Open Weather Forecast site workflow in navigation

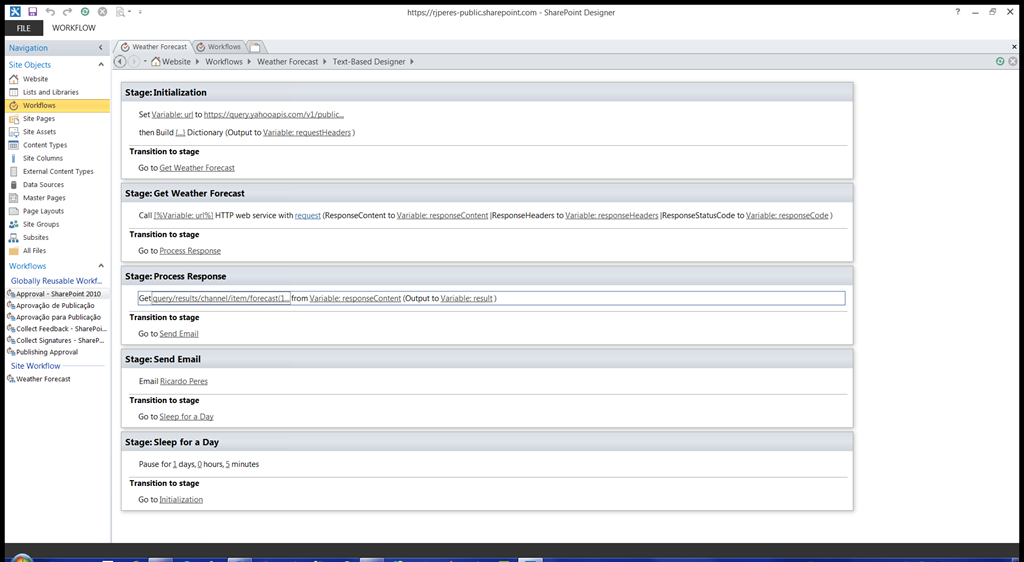coord(43,379)
